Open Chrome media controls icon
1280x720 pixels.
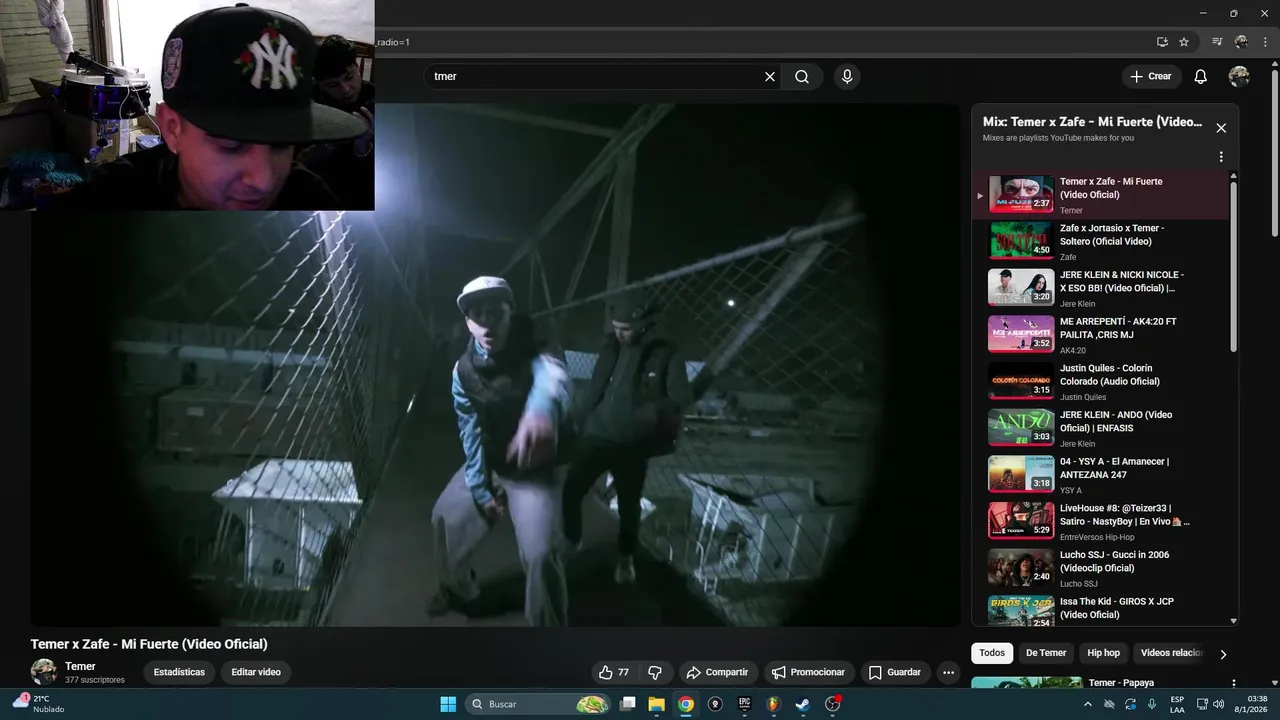1217,42
